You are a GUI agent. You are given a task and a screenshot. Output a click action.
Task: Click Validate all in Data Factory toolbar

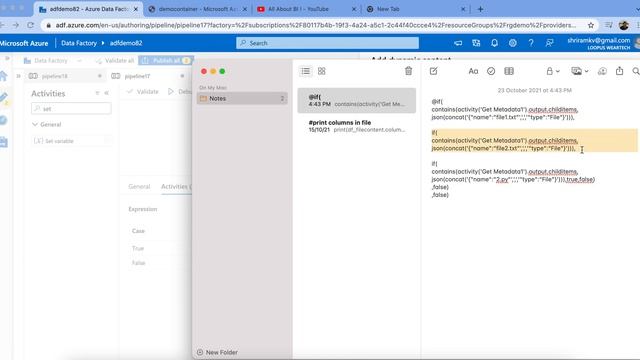tap(115, 60)
